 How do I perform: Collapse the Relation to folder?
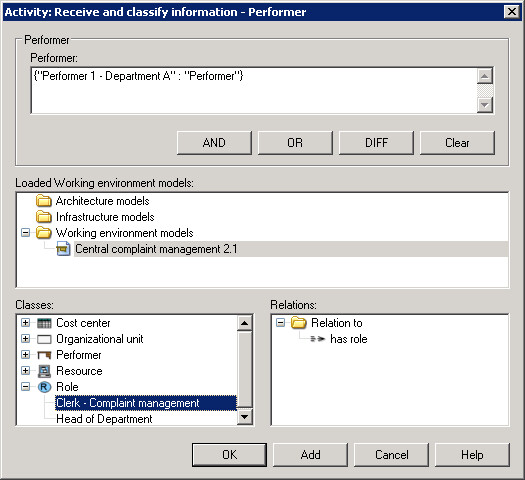(x=280, y=323)
